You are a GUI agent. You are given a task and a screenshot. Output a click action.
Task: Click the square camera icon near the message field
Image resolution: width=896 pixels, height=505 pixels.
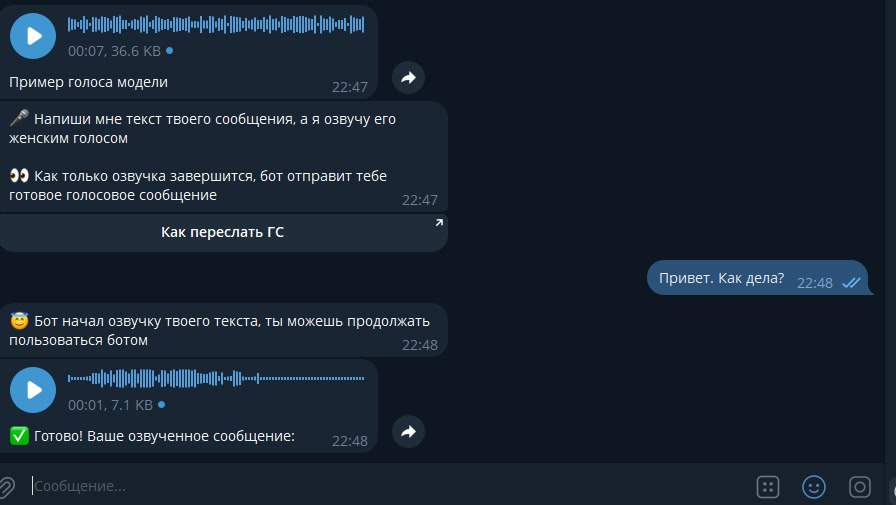[x=859, y=487]
